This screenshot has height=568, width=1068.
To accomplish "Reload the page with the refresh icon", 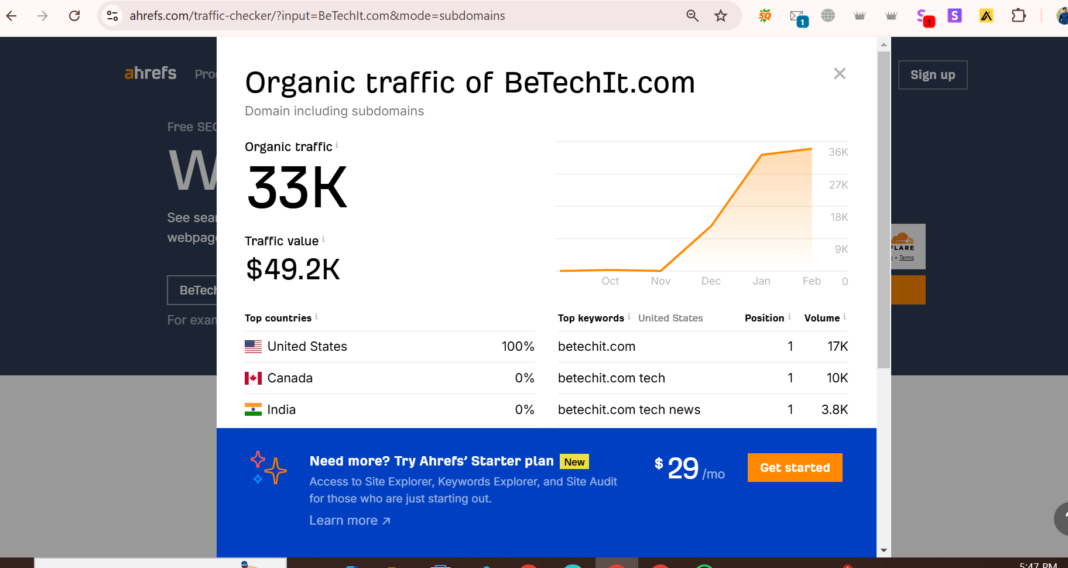I will 74,16.
